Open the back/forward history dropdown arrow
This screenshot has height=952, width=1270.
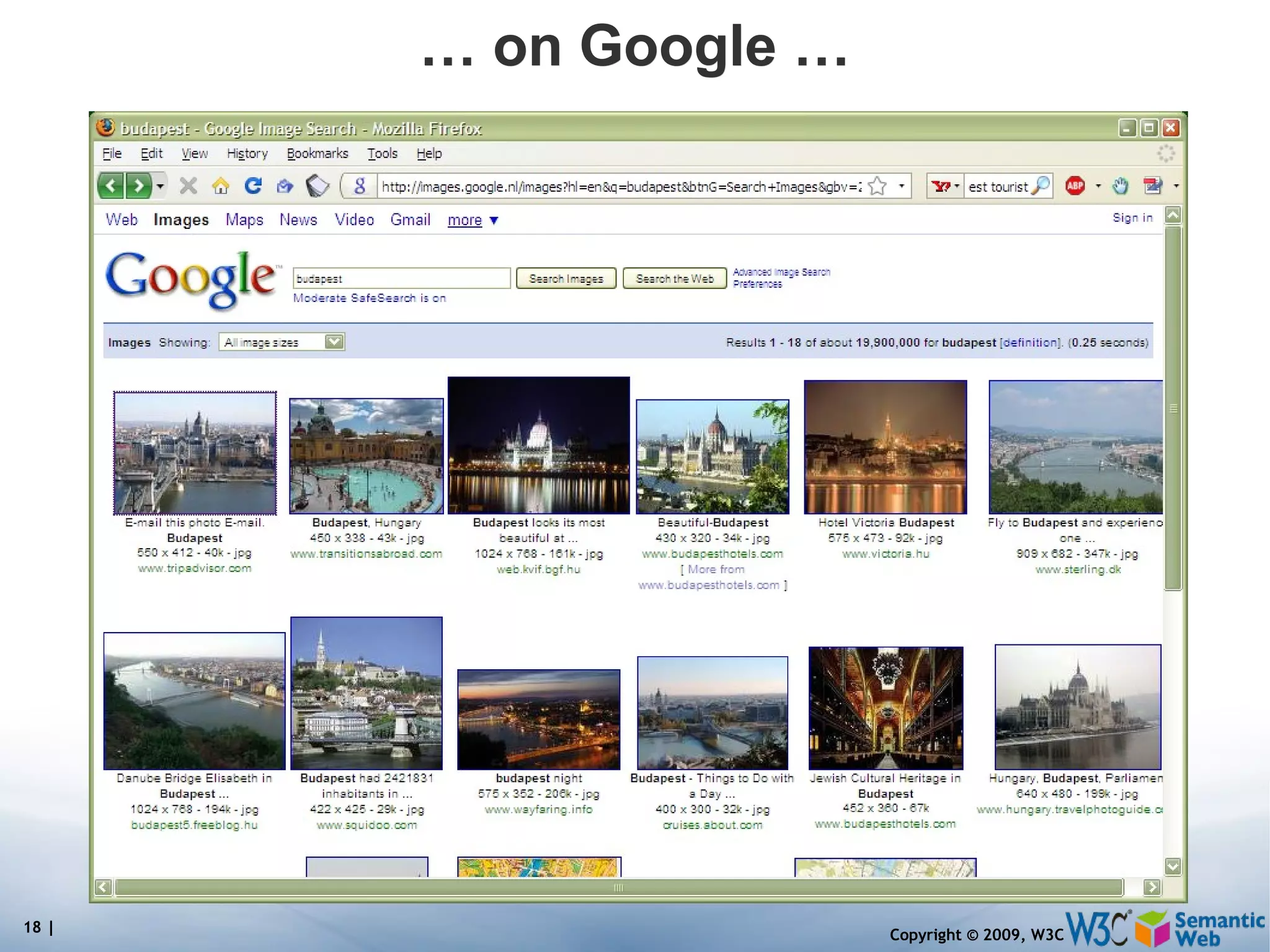[x=160, y=185]
